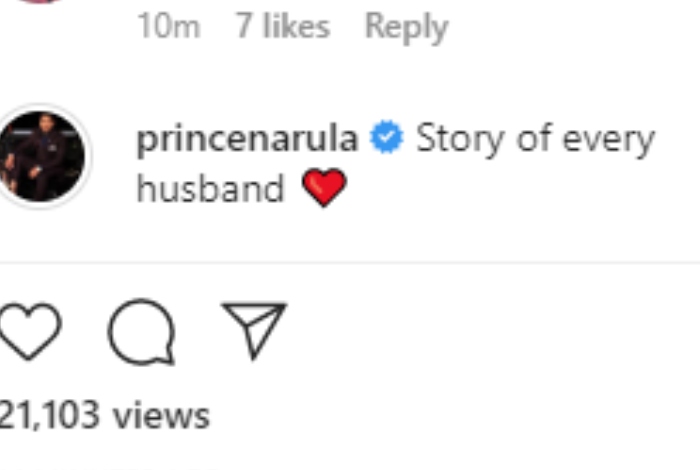
Task: Reply to the comment above
Action: point(406,27)
